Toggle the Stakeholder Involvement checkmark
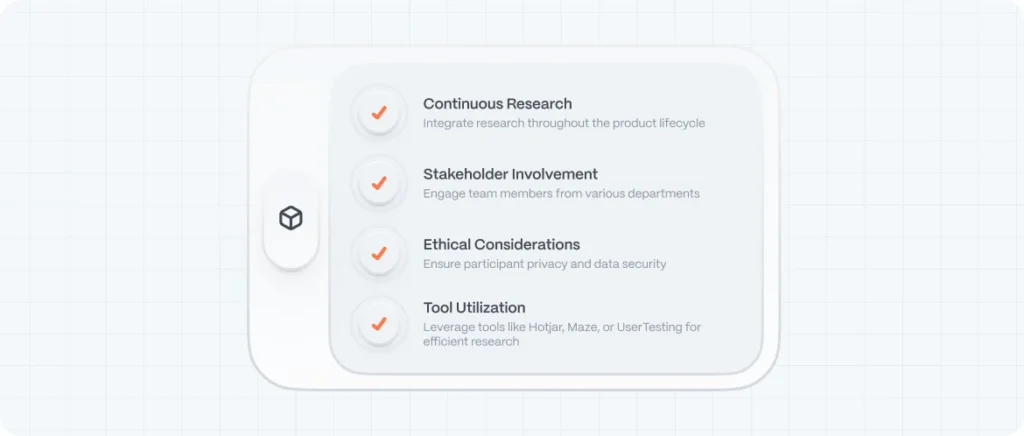This screenshot has height=436, width=1024. 379,184
